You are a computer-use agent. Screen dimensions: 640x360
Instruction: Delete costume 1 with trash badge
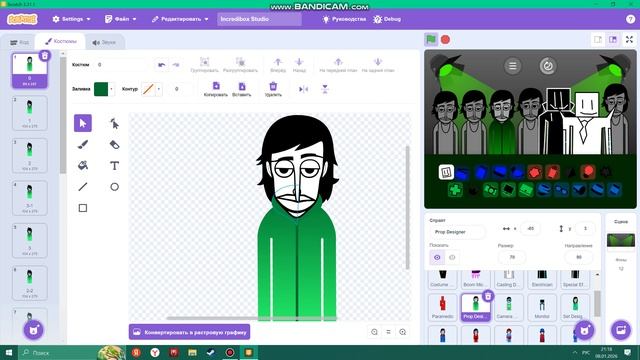click(x=45, y=56)
